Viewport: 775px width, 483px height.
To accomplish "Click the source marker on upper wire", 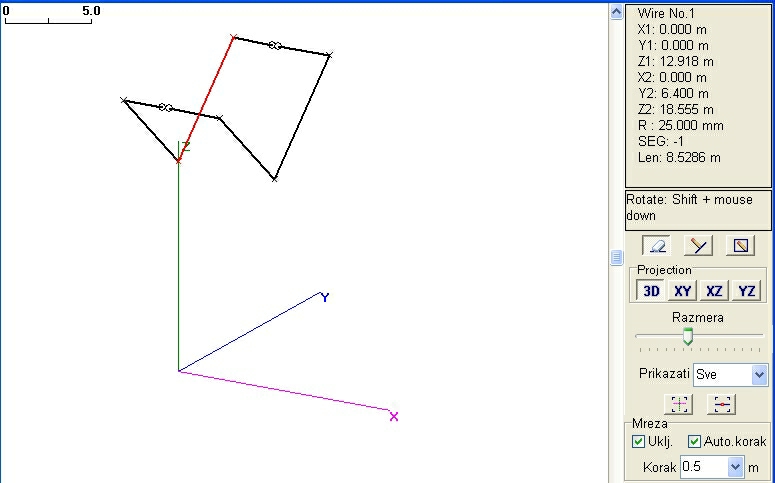I will [274, 45].
